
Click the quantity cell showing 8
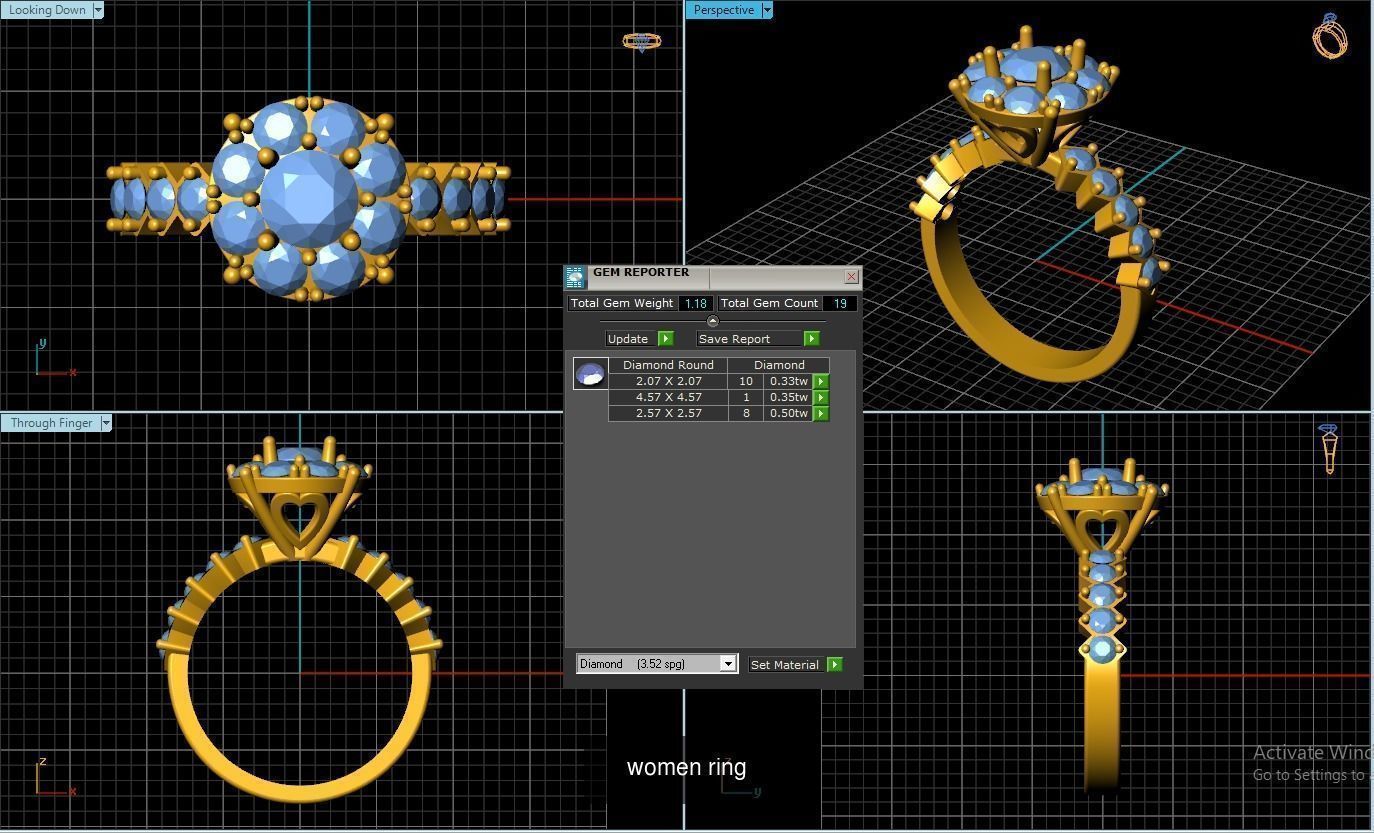pyautogui.click(x=746, y=413)
